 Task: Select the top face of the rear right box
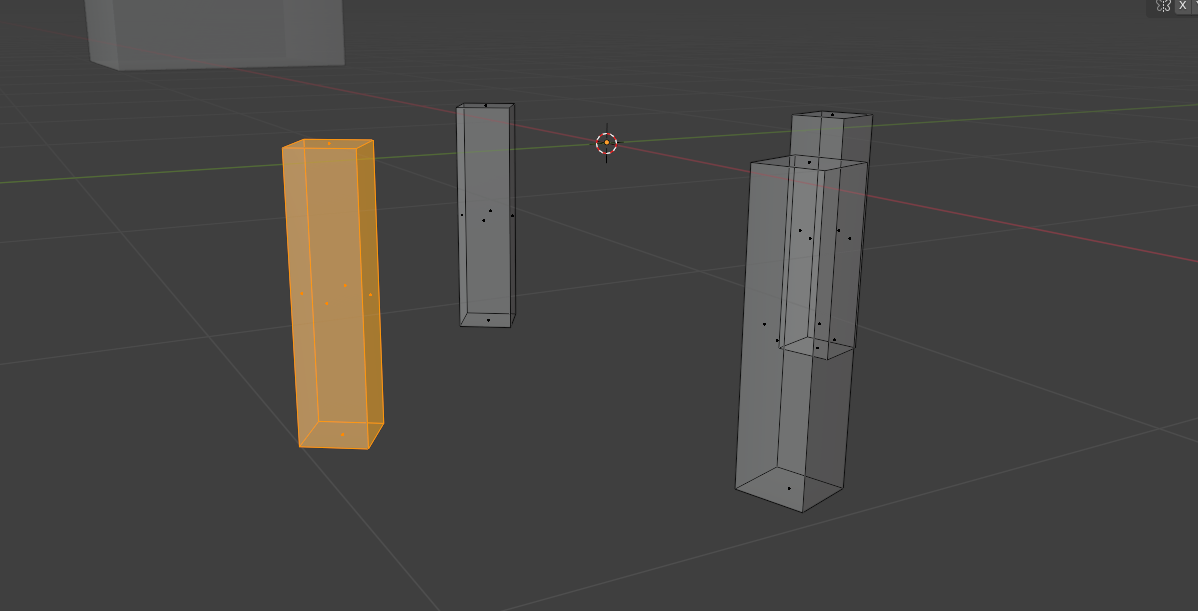pyautogui.click(x=832, y=115)
